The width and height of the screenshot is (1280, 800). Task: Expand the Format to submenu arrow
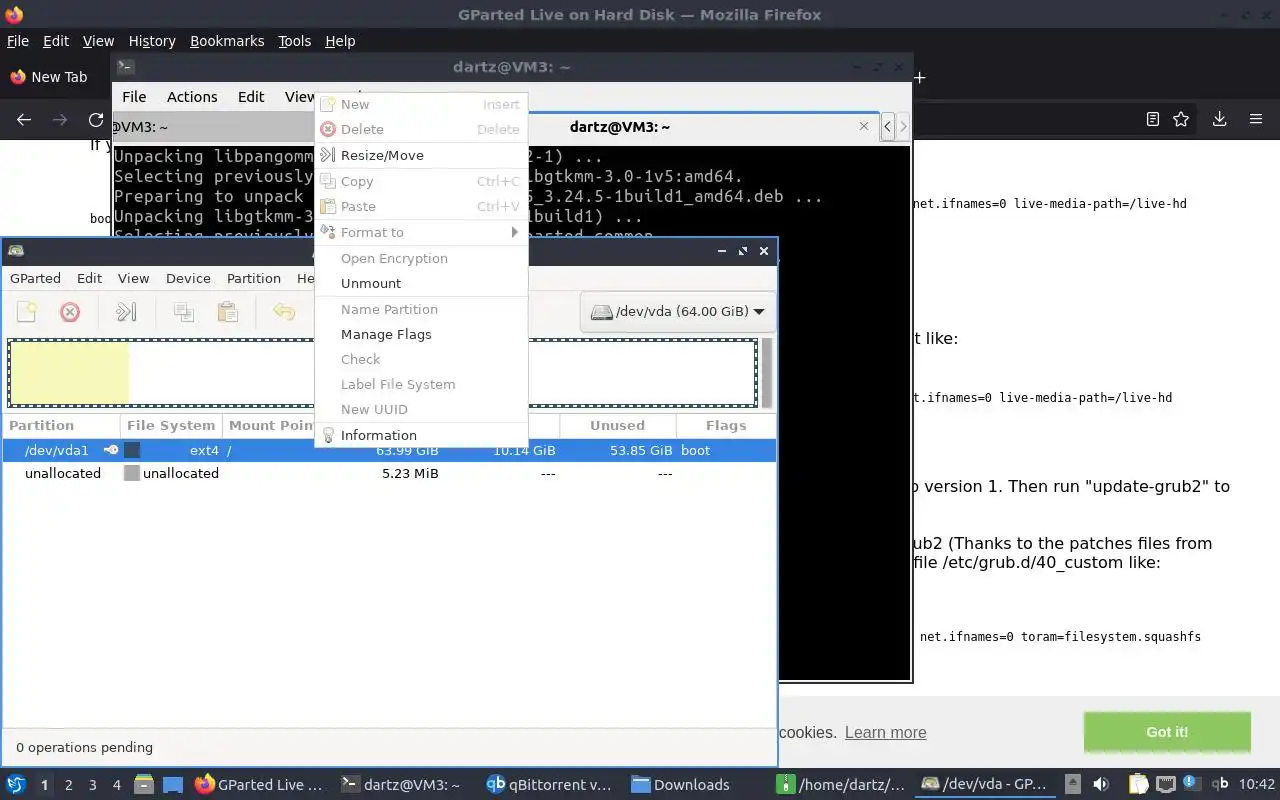click(515, 232)
